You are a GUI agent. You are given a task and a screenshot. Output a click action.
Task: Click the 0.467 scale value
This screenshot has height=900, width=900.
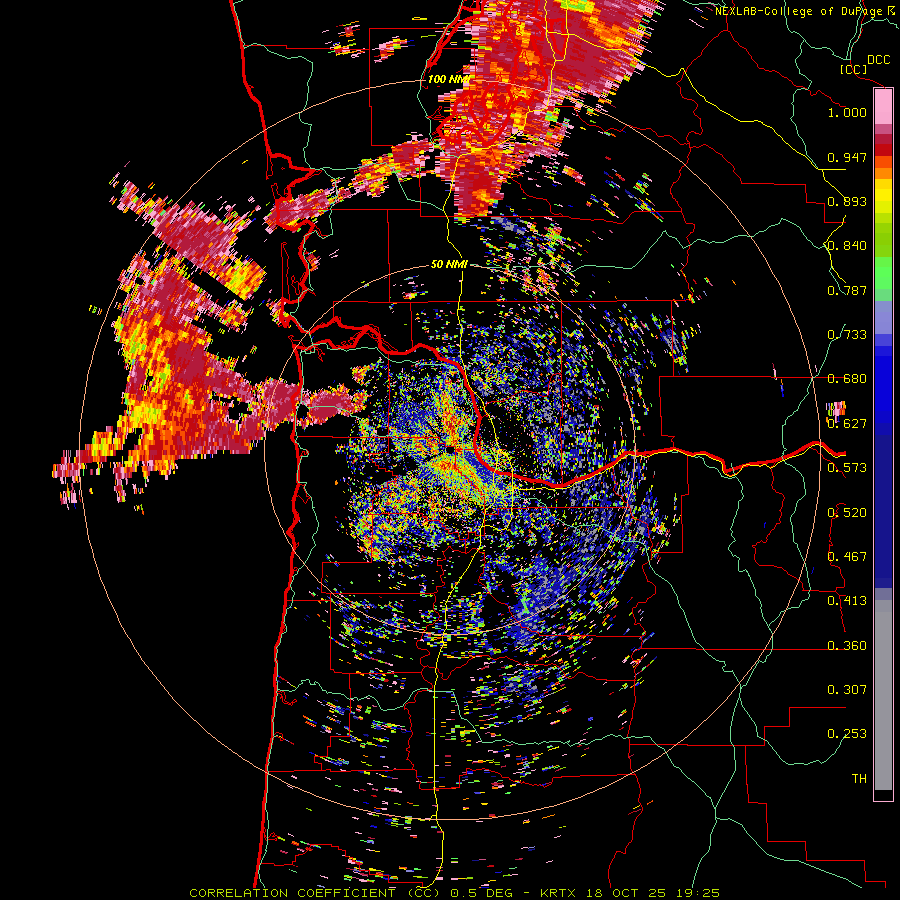click(847, 557)
